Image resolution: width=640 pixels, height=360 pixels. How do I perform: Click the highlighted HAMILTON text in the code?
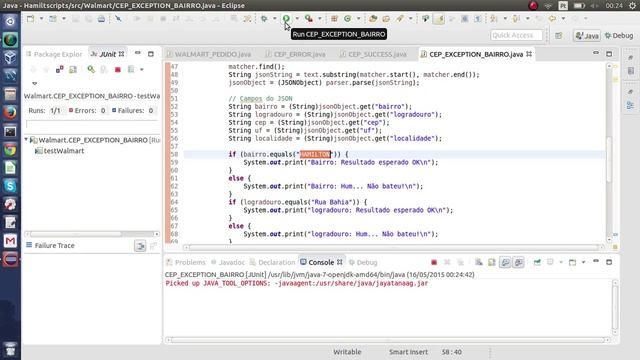coord(315,154)
